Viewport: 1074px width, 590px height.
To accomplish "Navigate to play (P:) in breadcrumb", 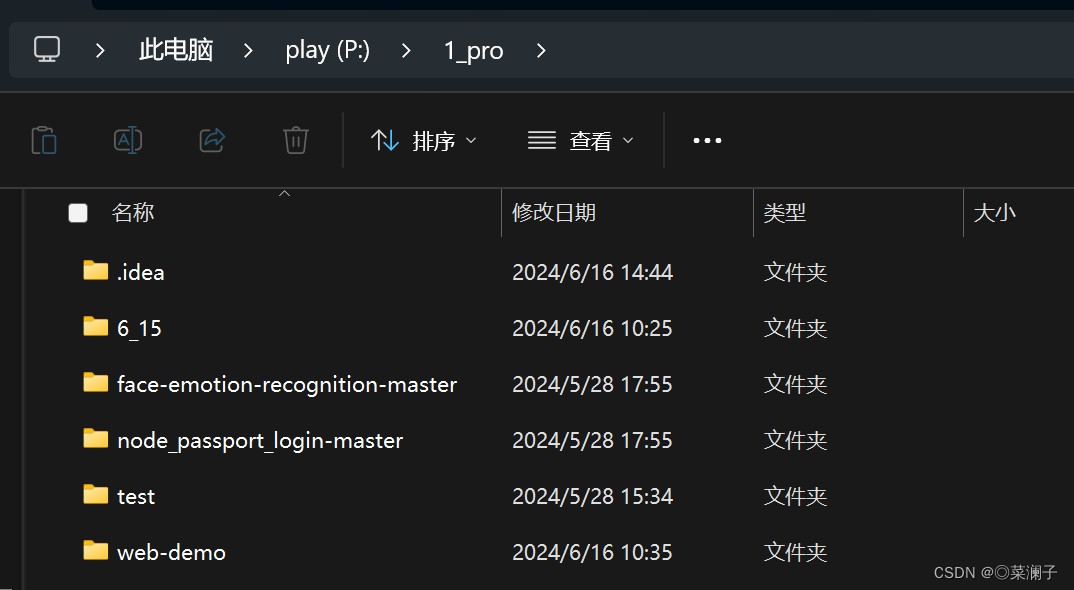I will pos(327,51).
